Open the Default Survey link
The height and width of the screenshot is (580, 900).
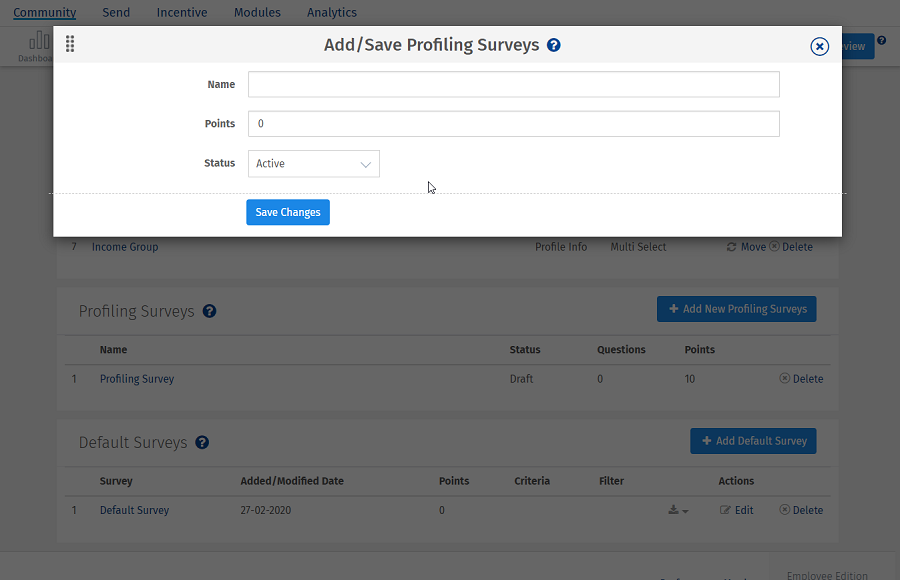coord(134,510)
